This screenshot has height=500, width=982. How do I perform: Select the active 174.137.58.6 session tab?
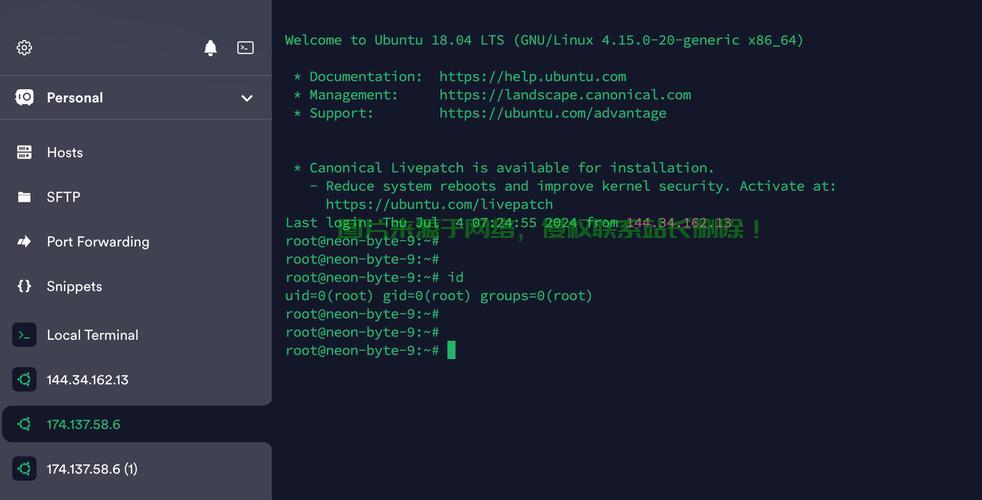pos(83,424)
